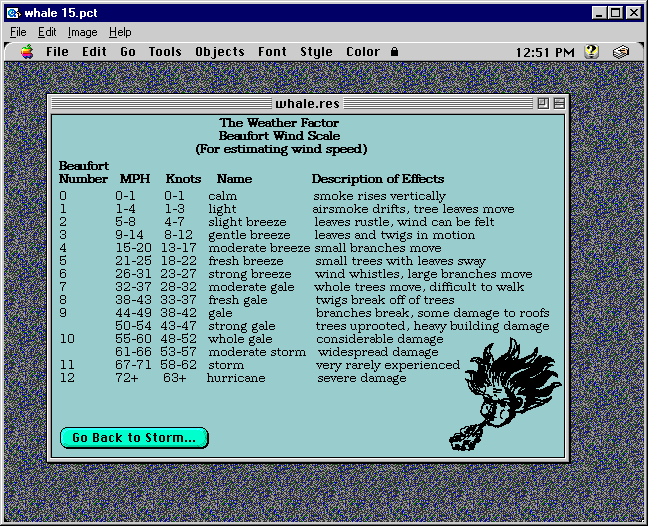Open the Apple menu icon
648x526 pixels.
point(27,52)
